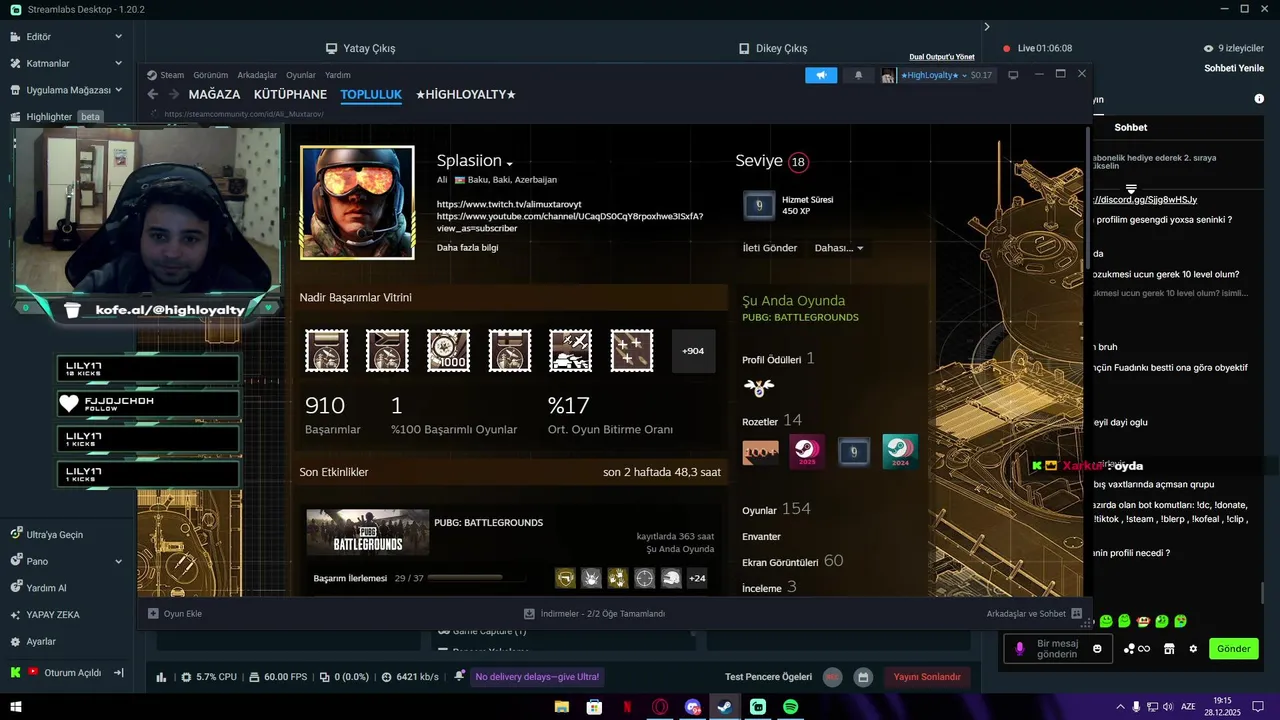This screenshot has height=720, width=1280.
Task: Open the emoji picker in chat input
Action: [x=1097, y=649]
